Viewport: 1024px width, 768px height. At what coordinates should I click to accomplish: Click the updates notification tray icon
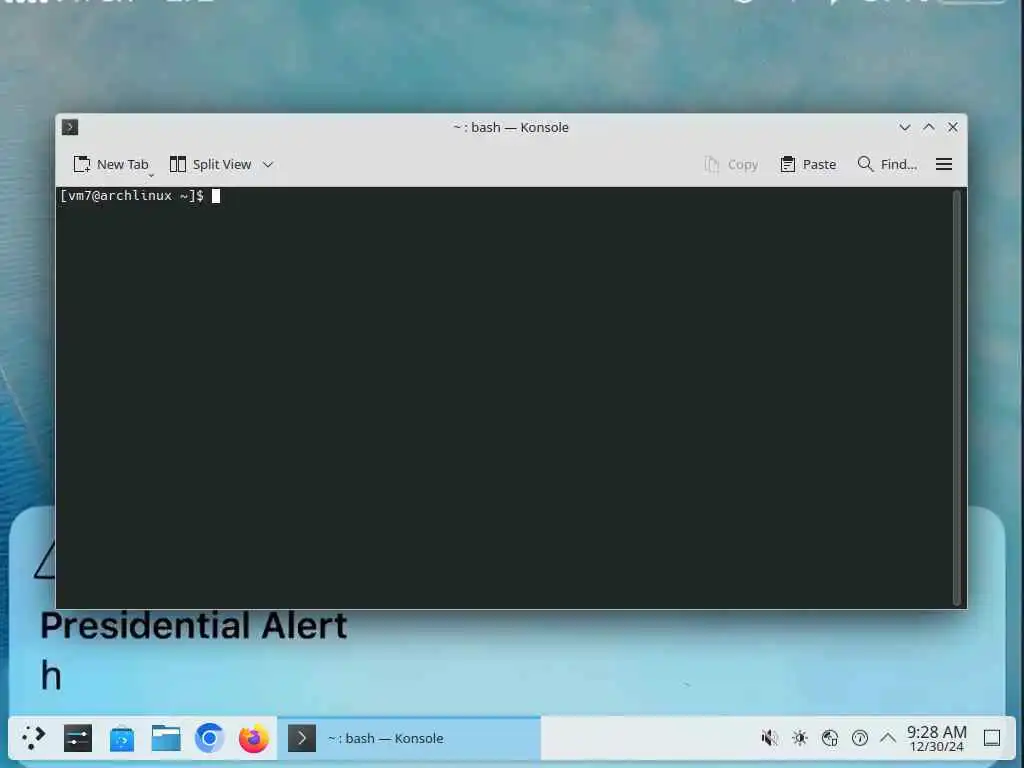tap(859, 738)
